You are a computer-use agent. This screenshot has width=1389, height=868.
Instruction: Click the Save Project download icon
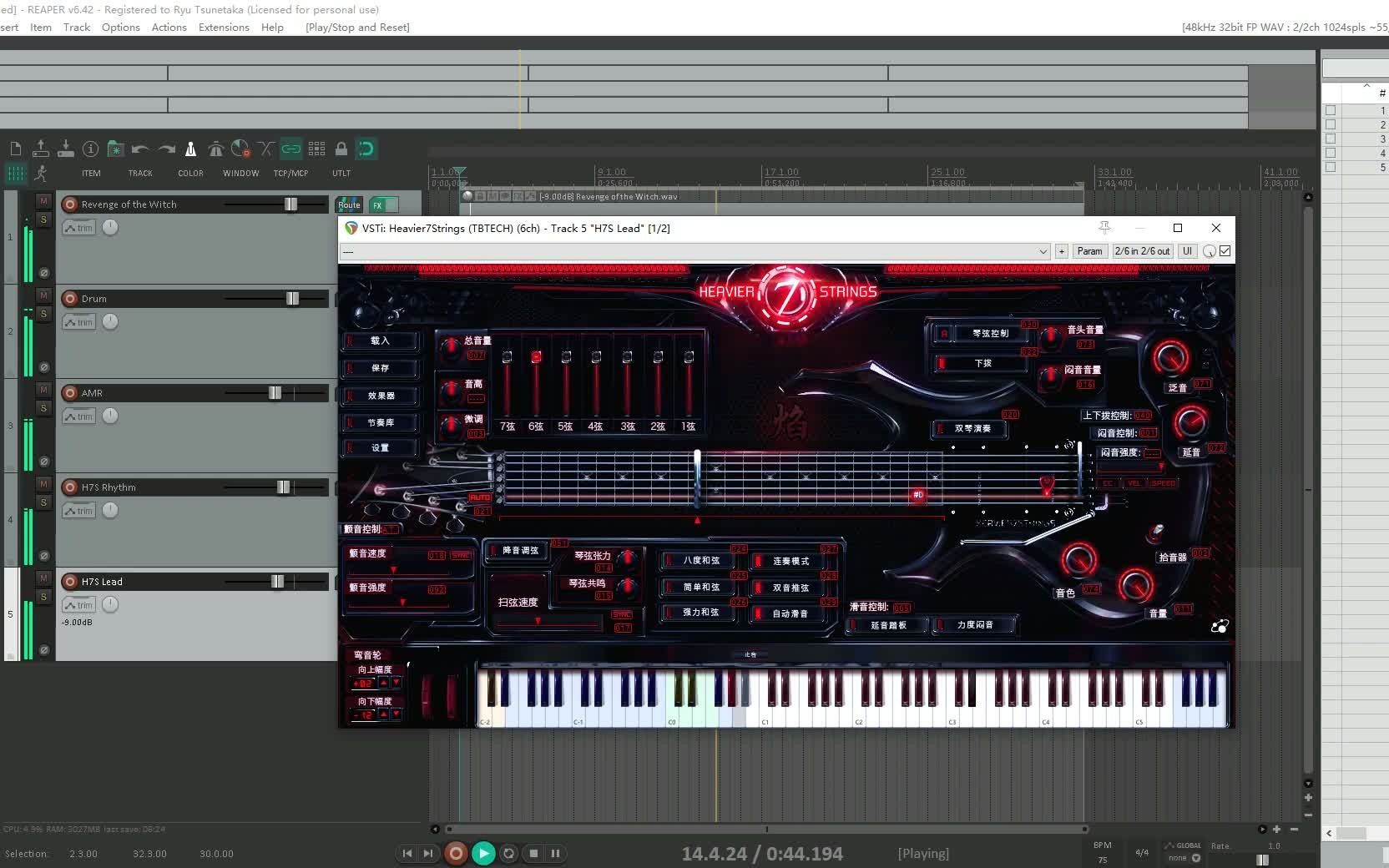click(x=65, y=149)
